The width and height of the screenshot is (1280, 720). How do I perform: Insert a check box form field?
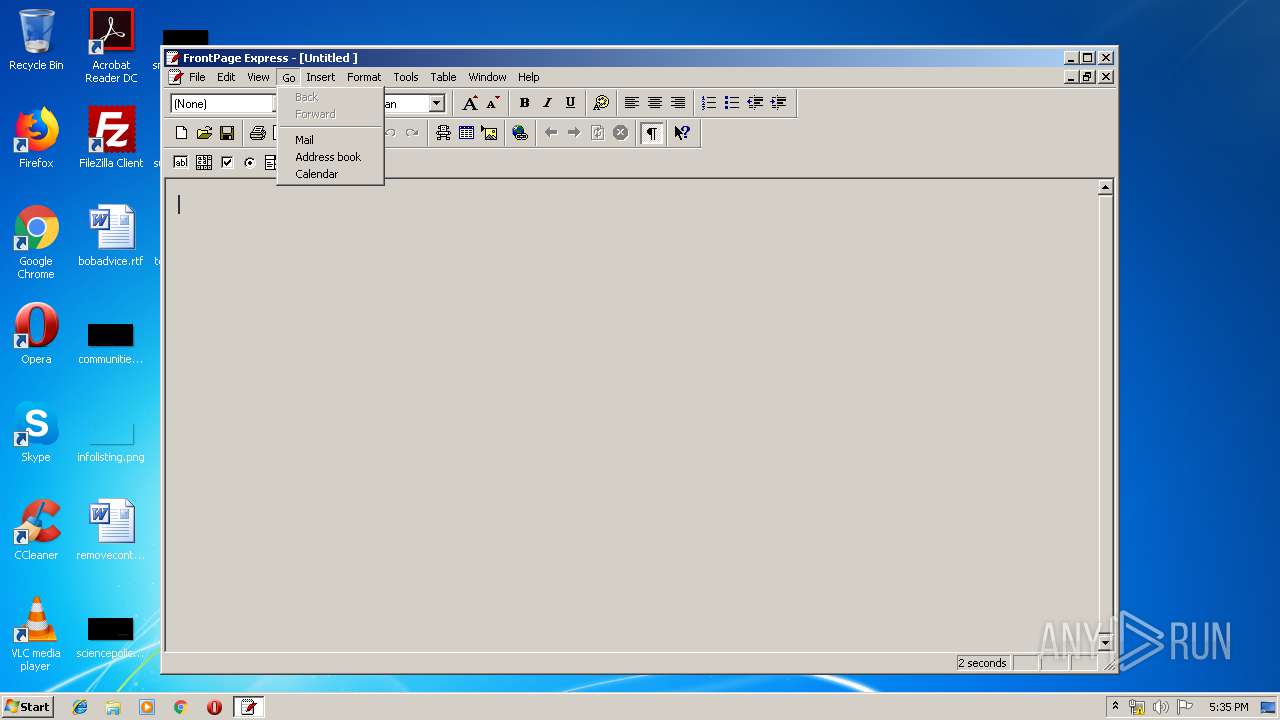coord(227,162)
